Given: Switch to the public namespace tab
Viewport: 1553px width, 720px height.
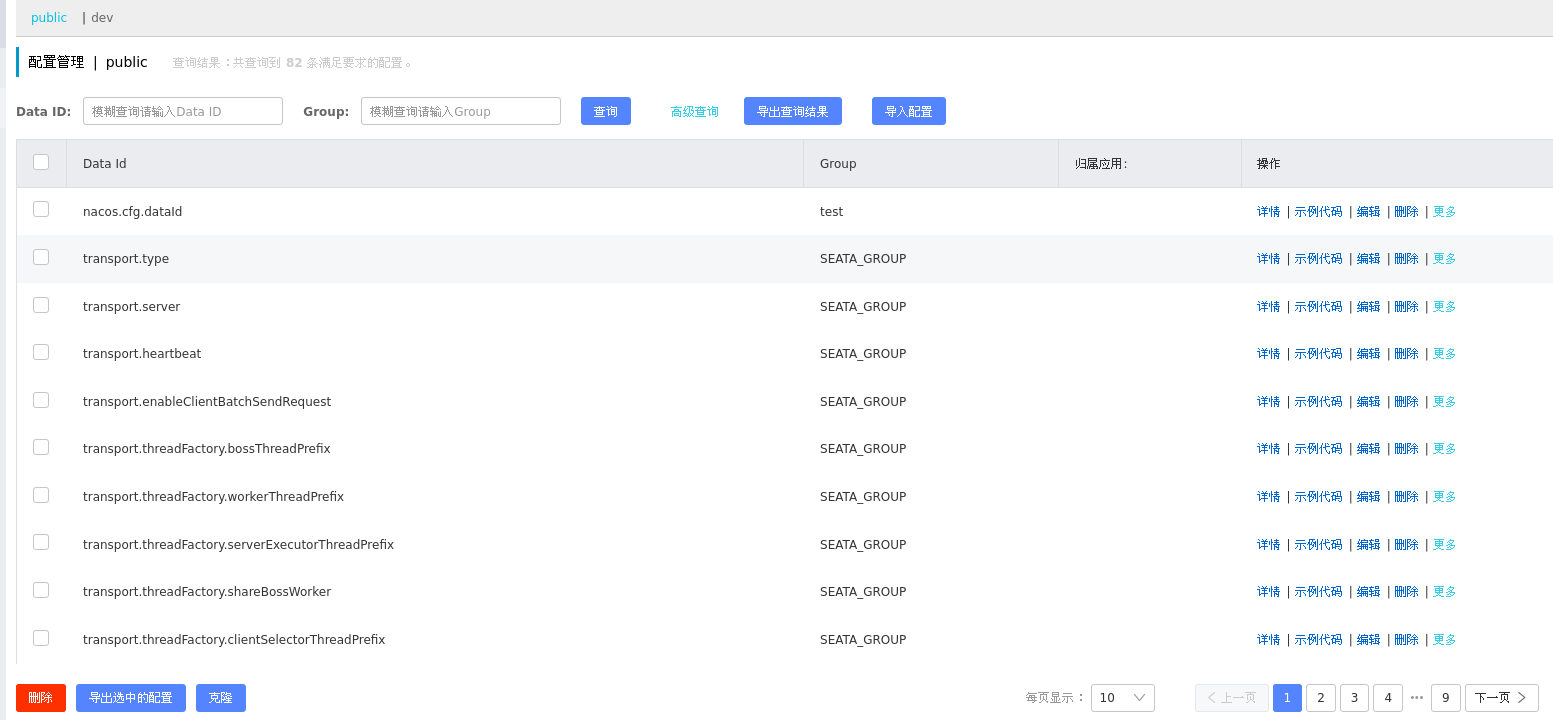Looking at the screenshot, I should point(48,17).
